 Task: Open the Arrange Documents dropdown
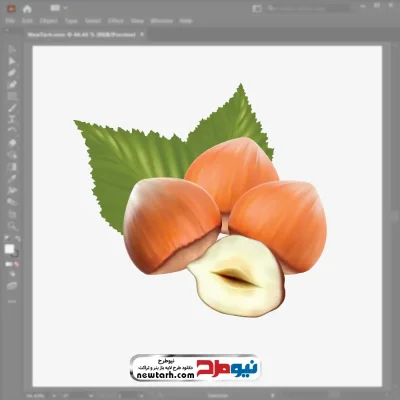(x=58, y=8)
